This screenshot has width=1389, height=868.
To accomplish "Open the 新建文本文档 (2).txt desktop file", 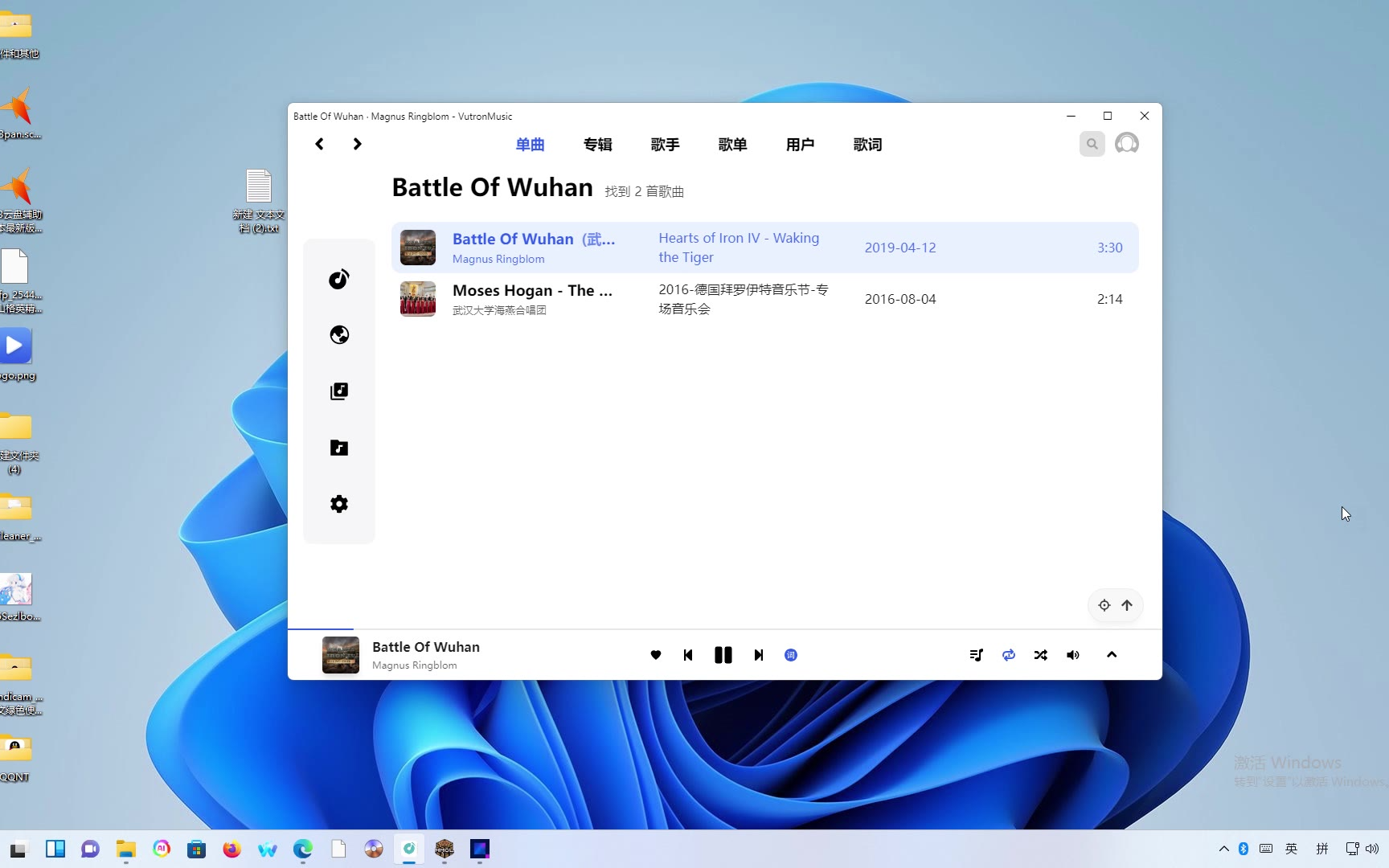I will pos(259,201).
